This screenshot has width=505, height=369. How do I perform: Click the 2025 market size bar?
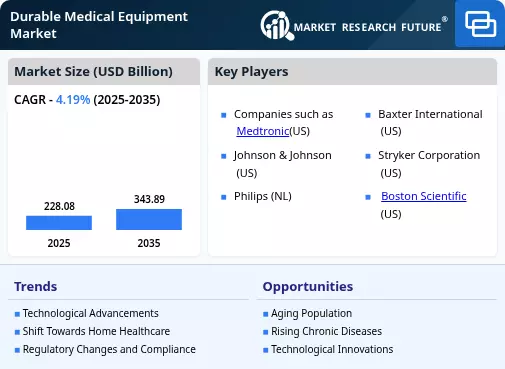pos(59,223)
